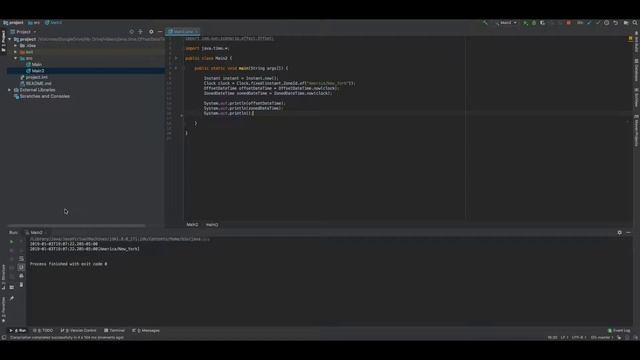640x360 pixels.
Task: Click main() breadcrumb below the editor
Action: 212,225
